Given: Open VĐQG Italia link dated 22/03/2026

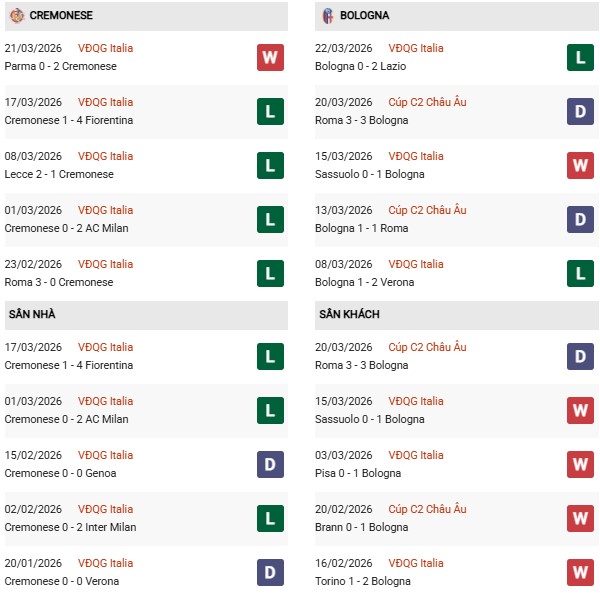Looking at the screenshot, I should click(x=416, y=48).
